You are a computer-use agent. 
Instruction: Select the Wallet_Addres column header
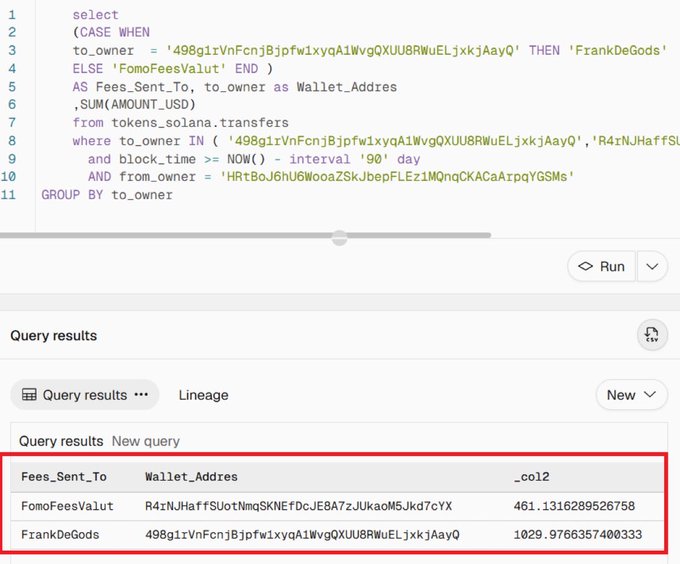tap(191, 477)
